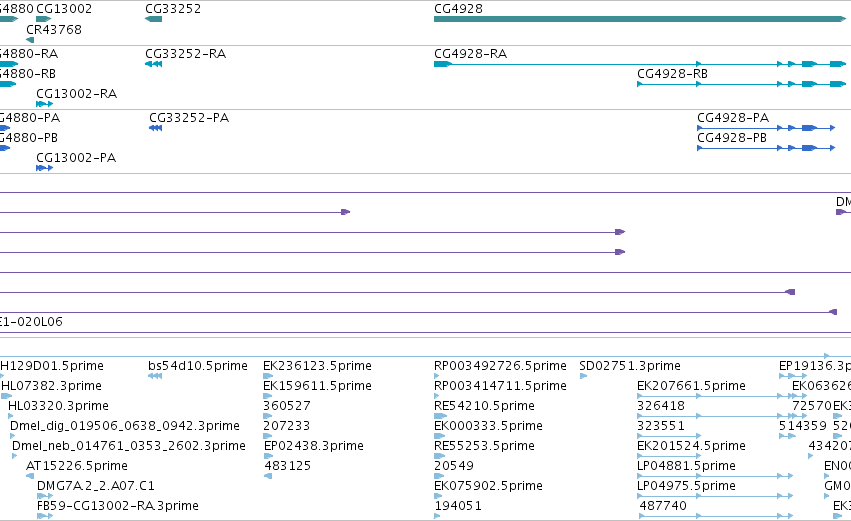Select EST feature 487740

click(663, 506)
